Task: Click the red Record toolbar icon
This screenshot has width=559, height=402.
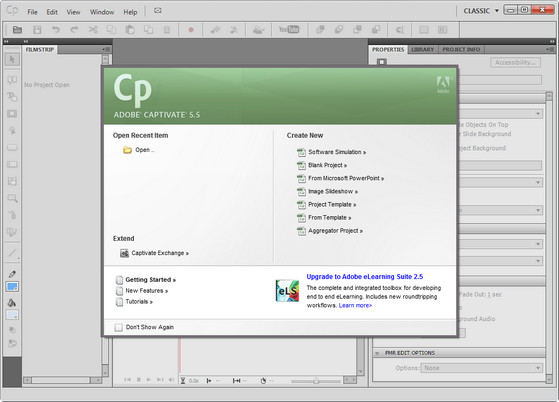Action: pos(191,30)
